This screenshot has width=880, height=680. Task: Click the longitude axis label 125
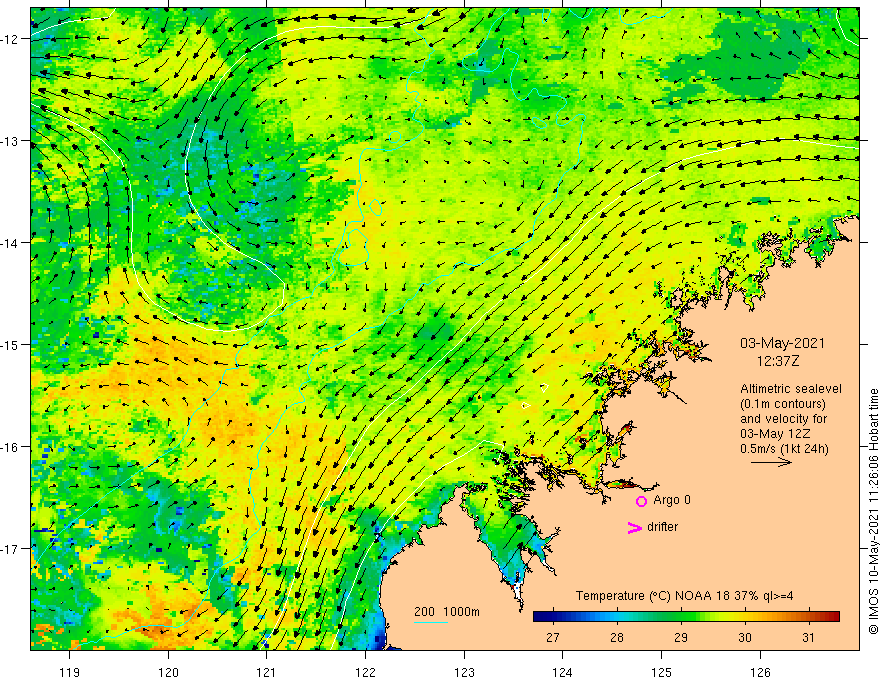[662, 672]
